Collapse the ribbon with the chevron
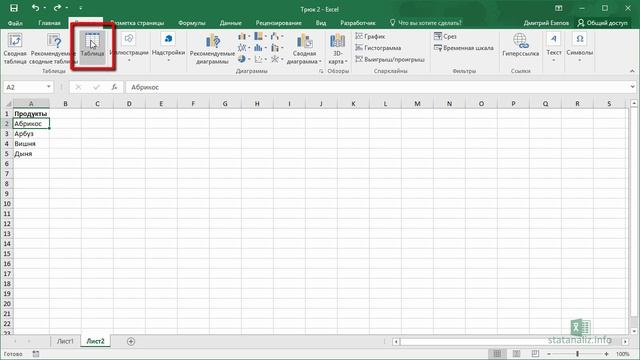 632,71
